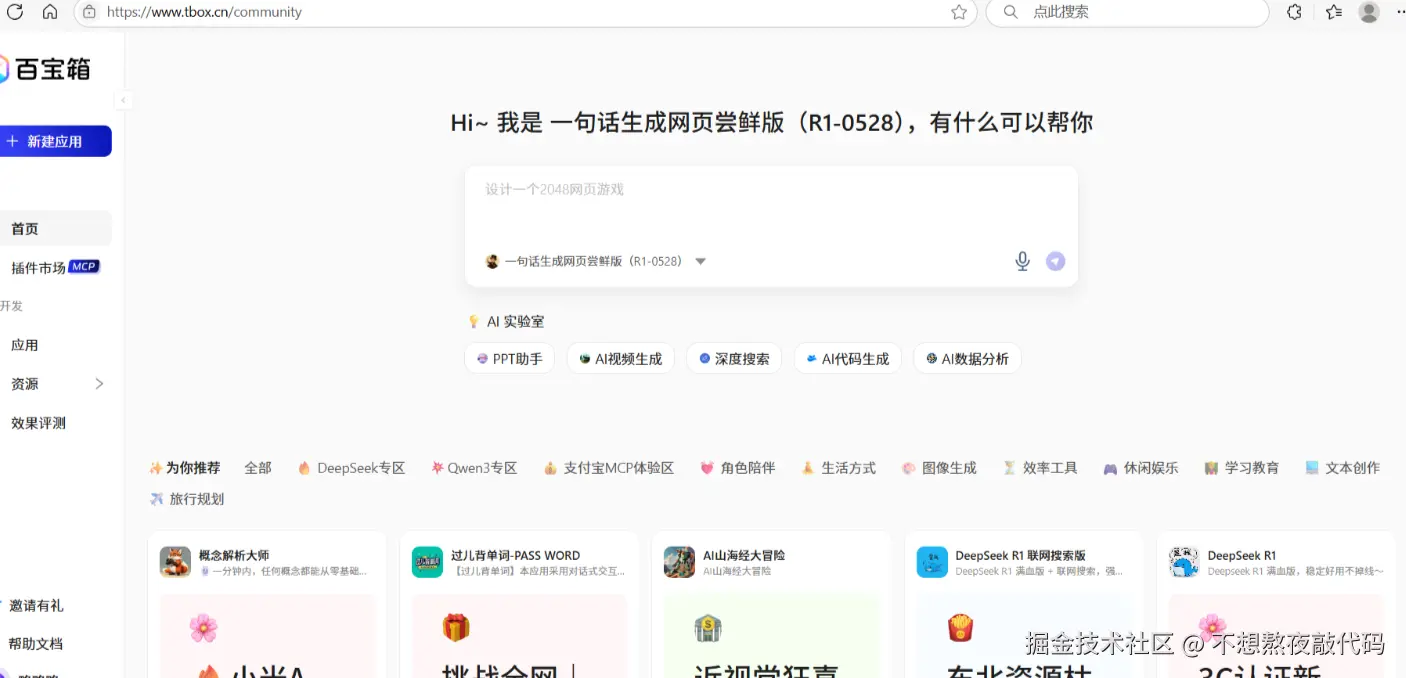Send the prompt with the arrow button
1406x678 pixels.
(1055, 261)
